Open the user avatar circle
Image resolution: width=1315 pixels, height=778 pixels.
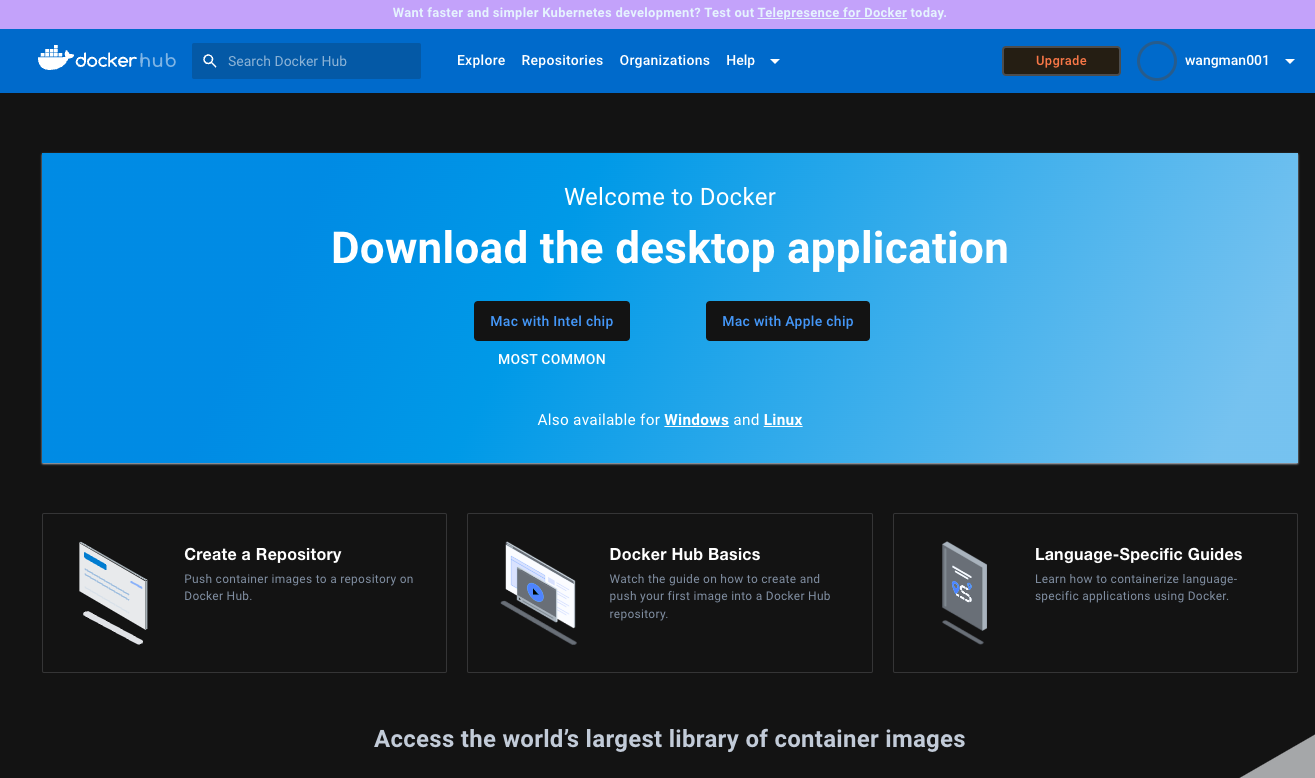pyautogui.click(x=1157, y=61)
